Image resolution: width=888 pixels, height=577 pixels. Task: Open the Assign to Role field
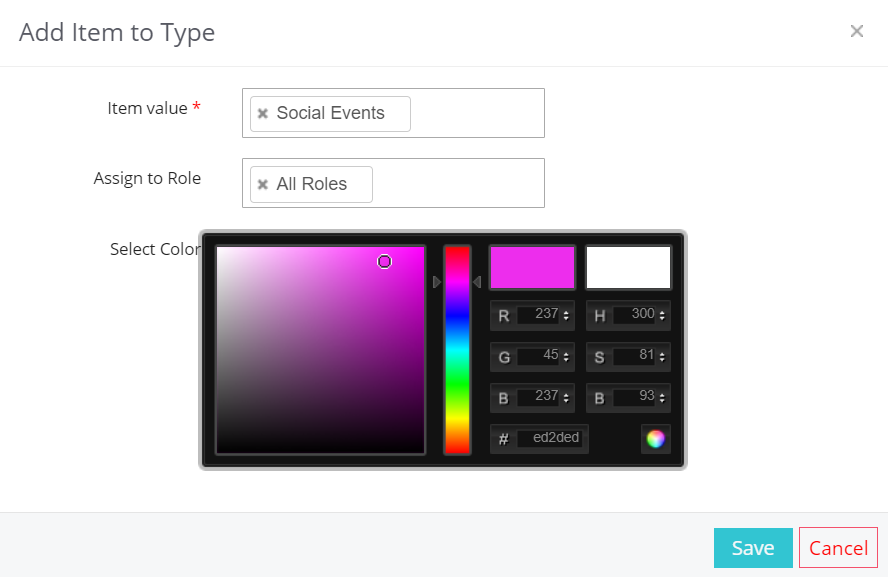[458, 183]
